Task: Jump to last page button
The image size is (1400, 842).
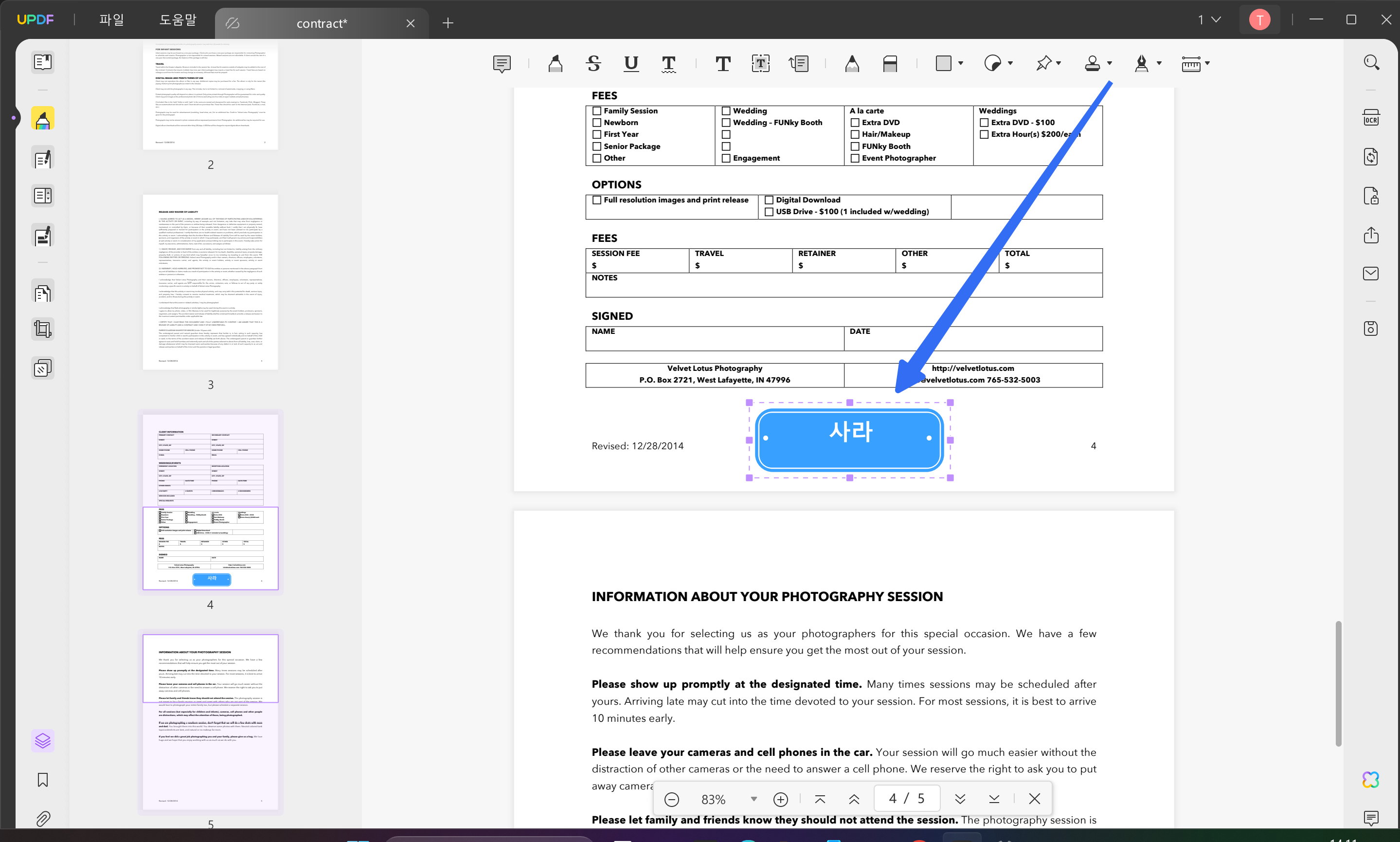Action: pyautogui.click(x=994, y=799)
